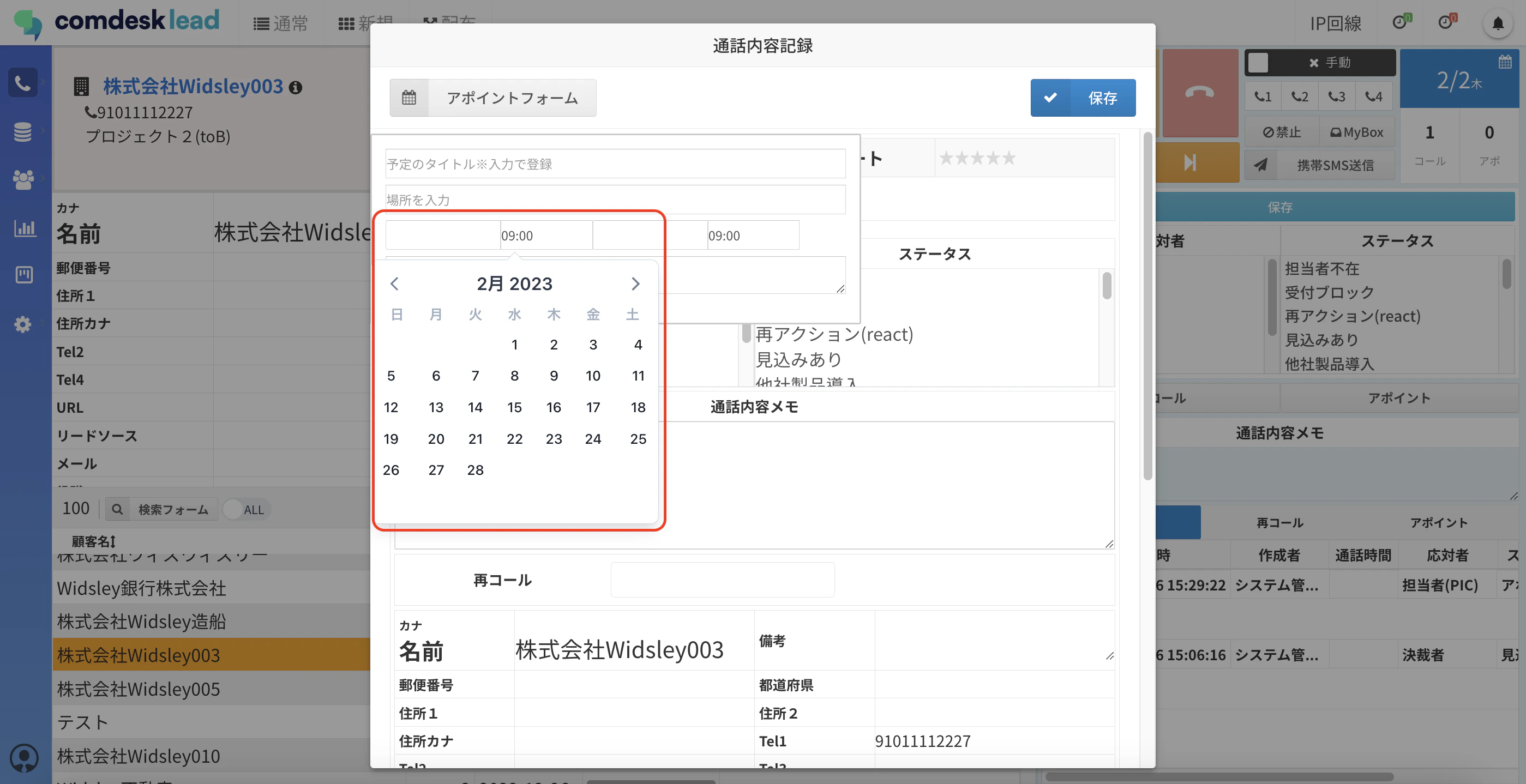Click the start date input field
1526x784 pixels.
[442, 236]
